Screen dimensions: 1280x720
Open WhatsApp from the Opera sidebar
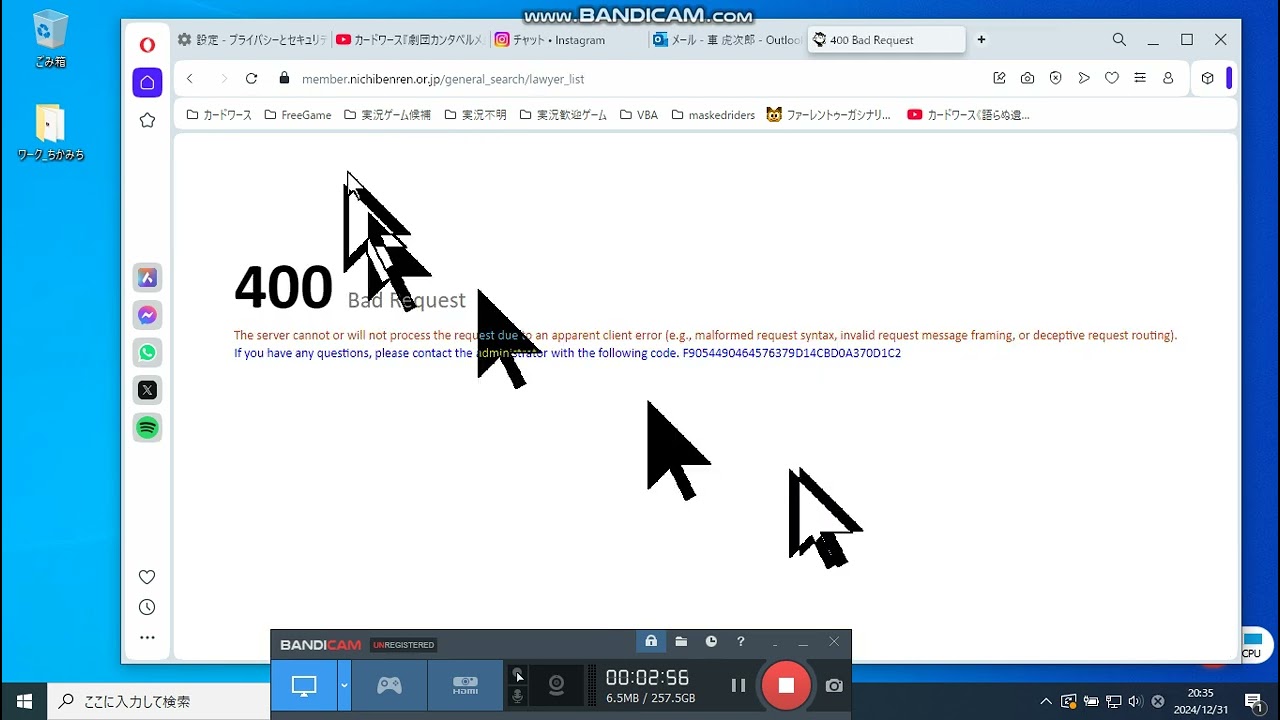point(147,353)
